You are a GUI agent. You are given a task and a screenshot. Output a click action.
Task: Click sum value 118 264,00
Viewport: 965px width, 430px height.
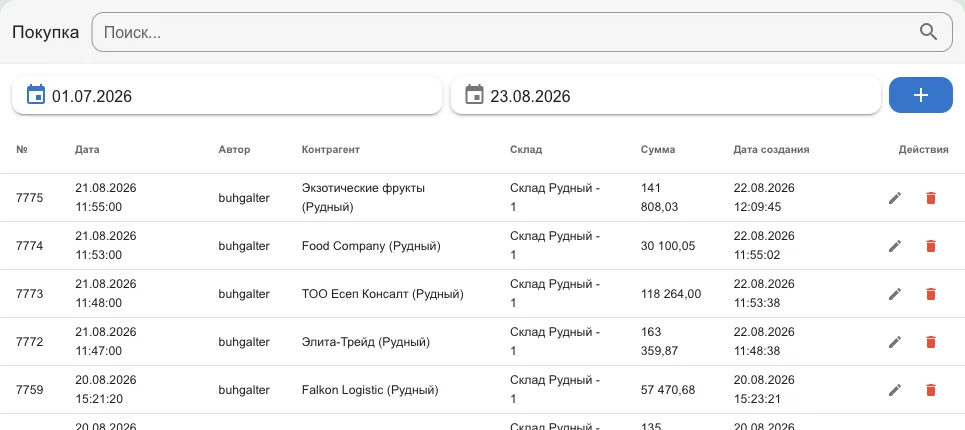[x=671, y=294]
